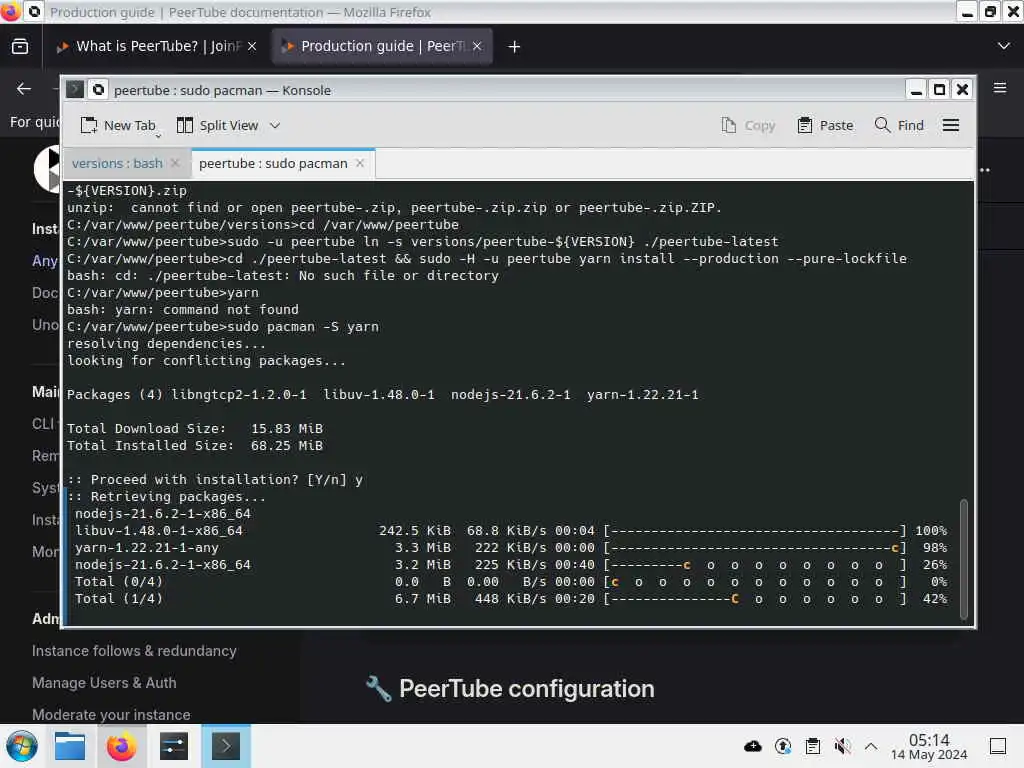Click Konsole terminal scrollbar handle
This screenshot has height=768, width=1024.
click(963, 558)
